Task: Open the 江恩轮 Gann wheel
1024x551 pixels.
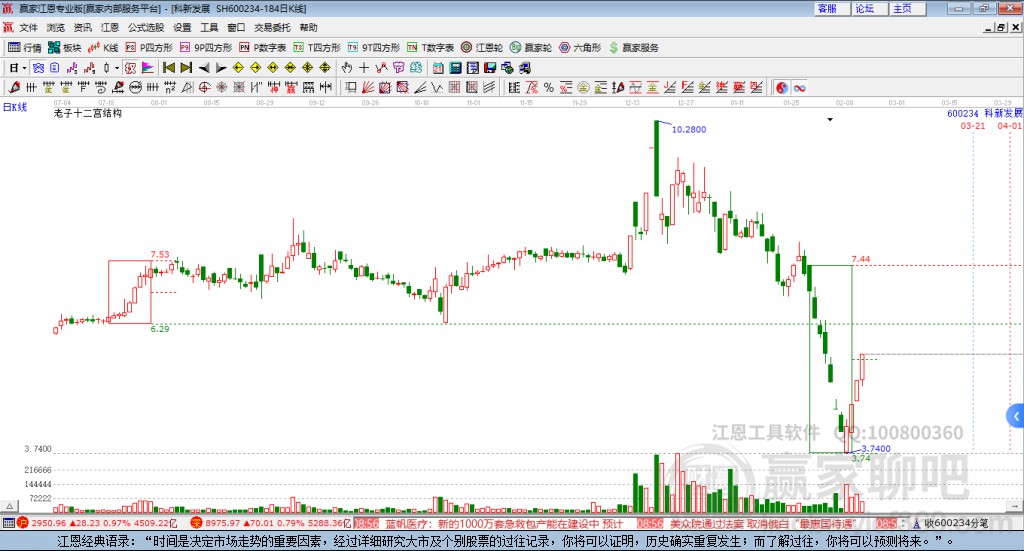Action: click(x=482, y=48)
